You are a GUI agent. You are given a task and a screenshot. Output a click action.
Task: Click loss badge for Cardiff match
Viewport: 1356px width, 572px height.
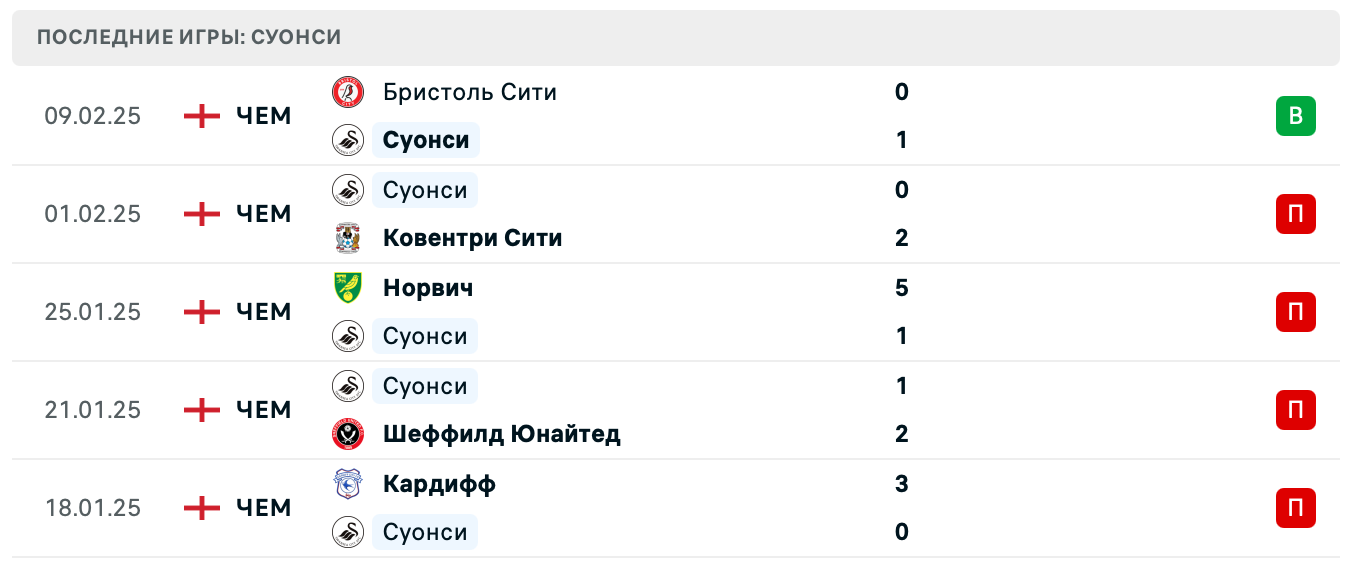coord(1295,508)
